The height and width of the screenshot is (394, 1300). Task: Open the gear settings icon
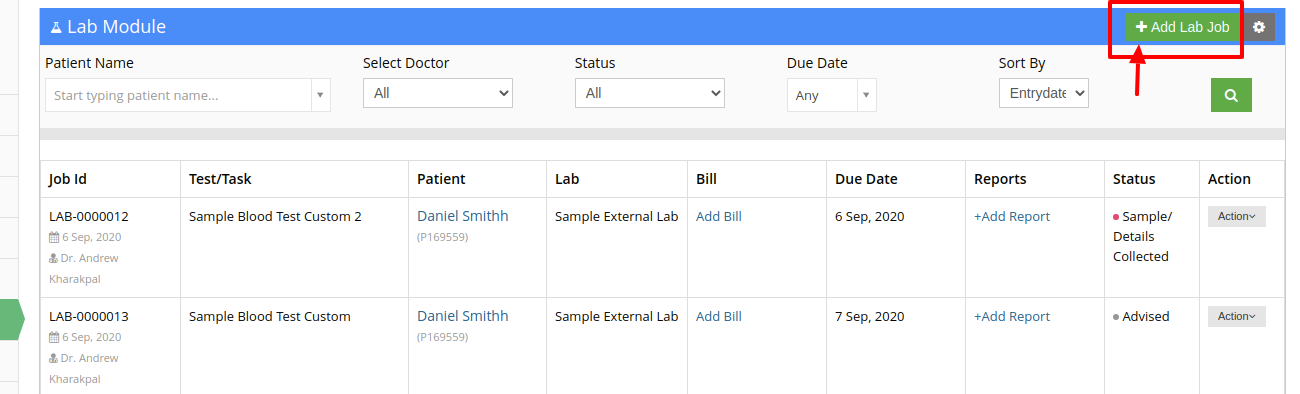(1259, 28)
